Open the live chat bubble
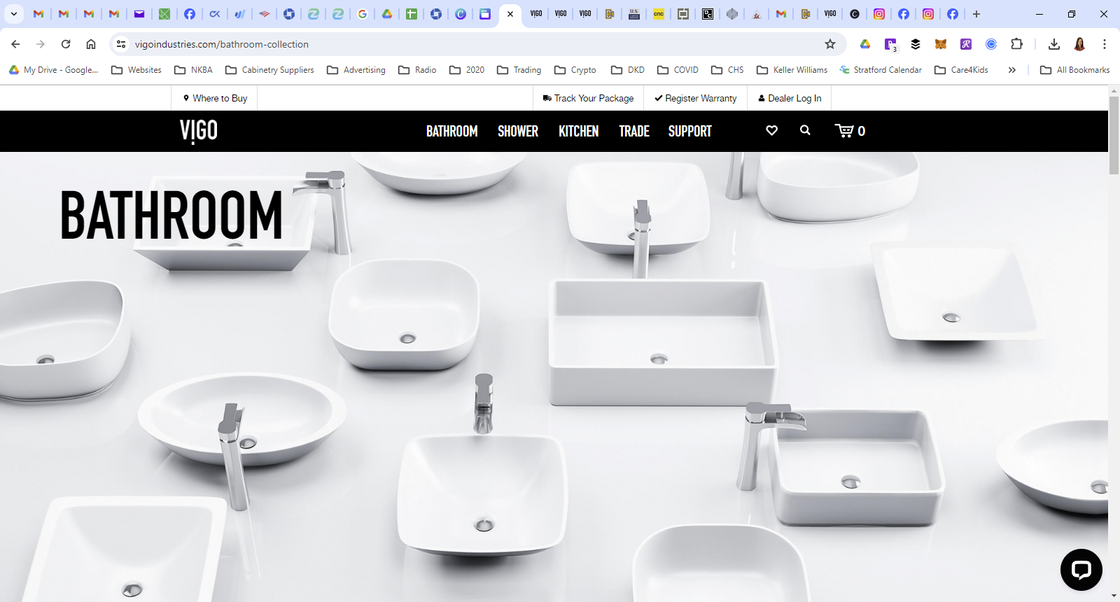This screenshot has height=602, width=1120. point(1080,570)
